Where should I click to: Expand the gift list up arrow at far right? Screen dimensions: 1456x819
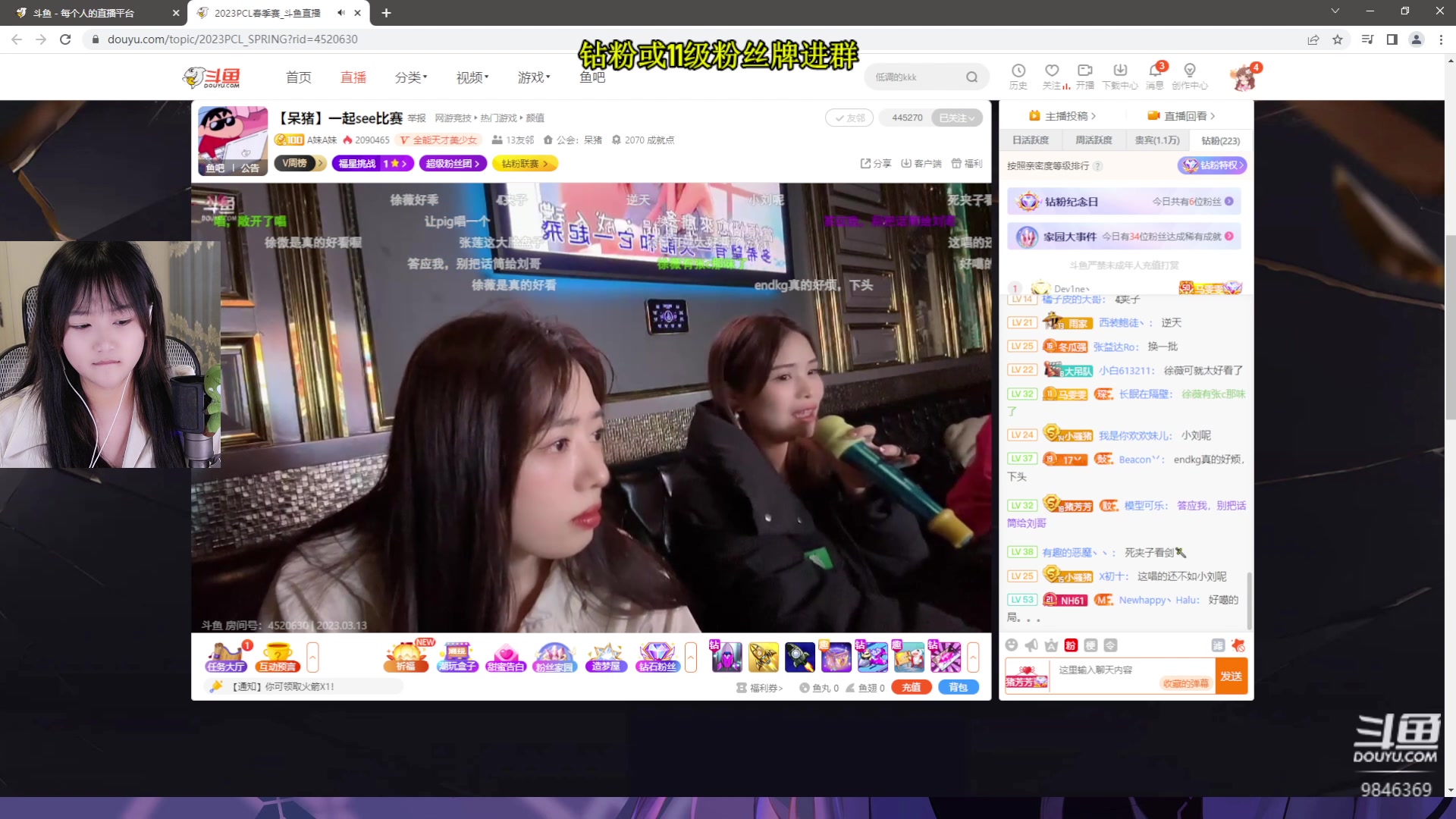tap(973, 657)
